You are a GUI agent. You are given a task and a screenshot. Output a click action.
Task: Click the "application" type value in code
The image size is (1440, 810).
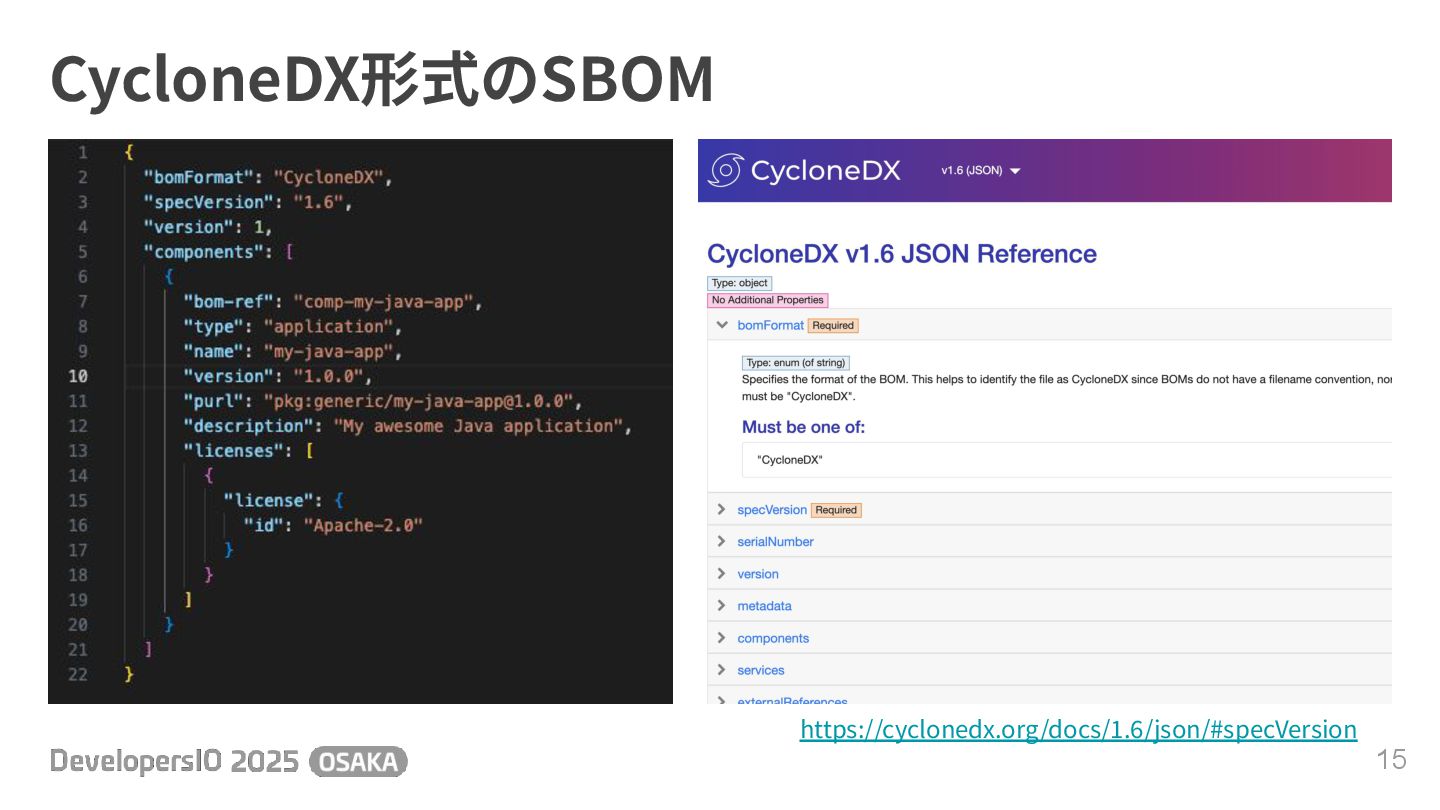point(329,326)
